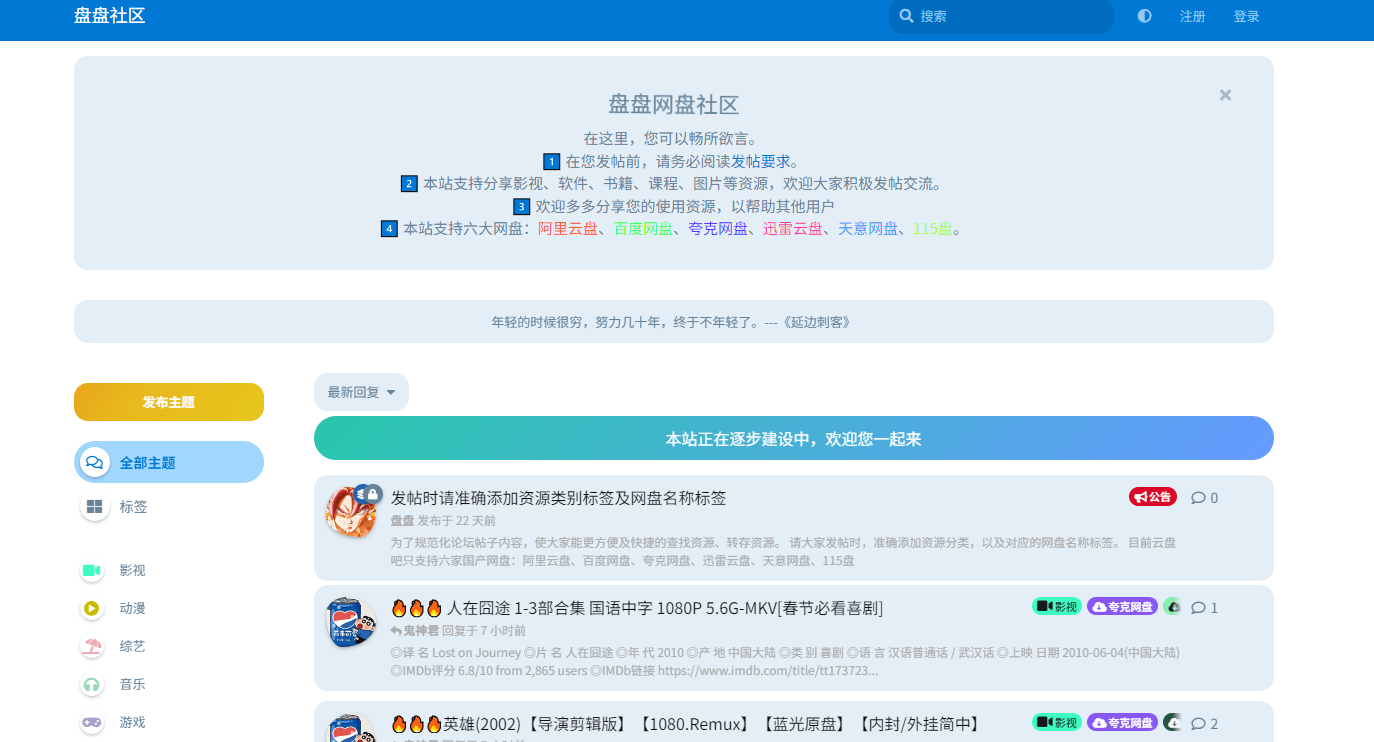Screen dimensions: 1374x742
Task: Select the 音乐 headphones icon
Action: click(92, 684)
